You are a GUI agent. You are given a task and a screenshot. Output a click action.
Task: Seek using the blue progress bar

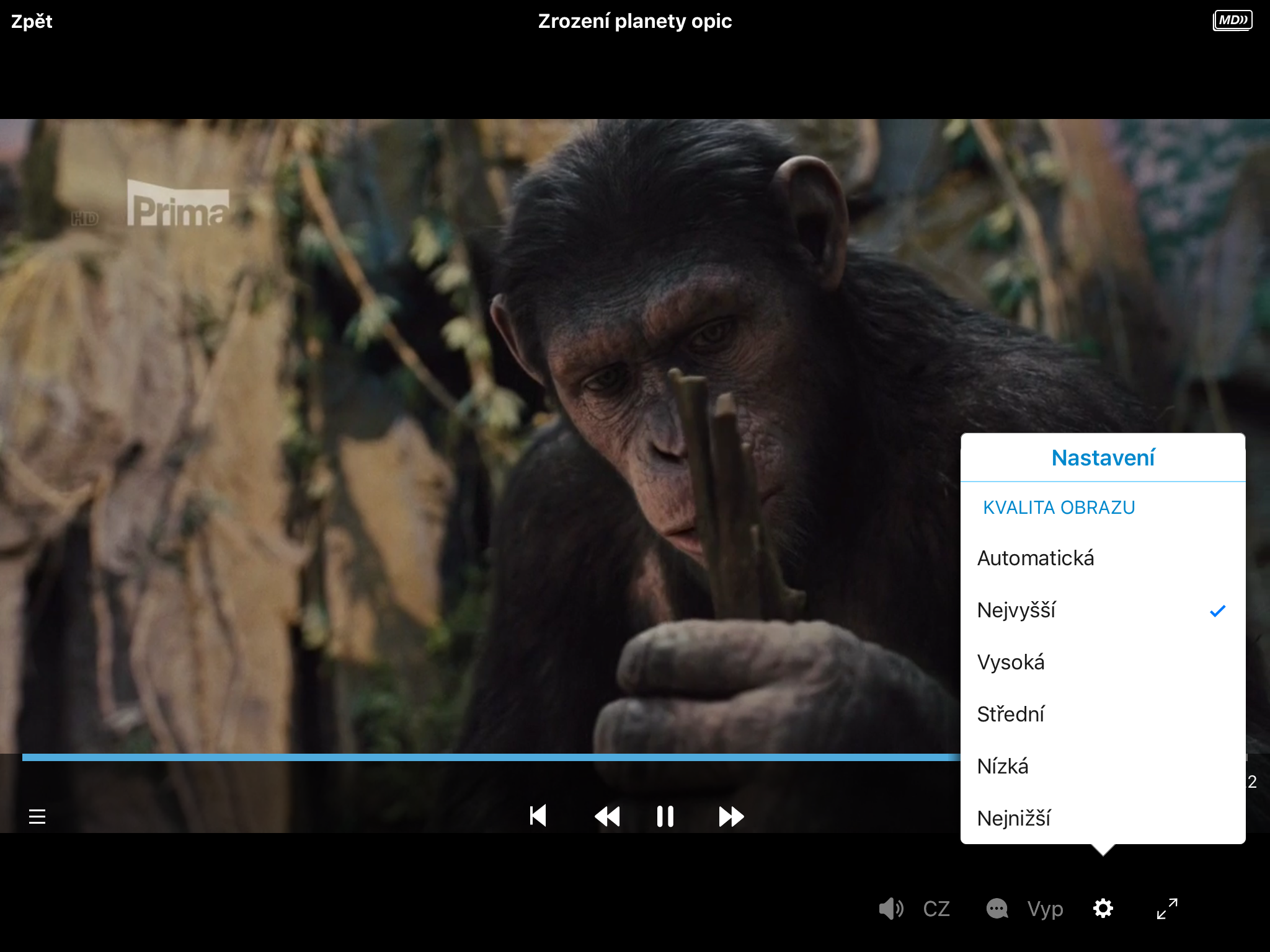tap(490, 757)
